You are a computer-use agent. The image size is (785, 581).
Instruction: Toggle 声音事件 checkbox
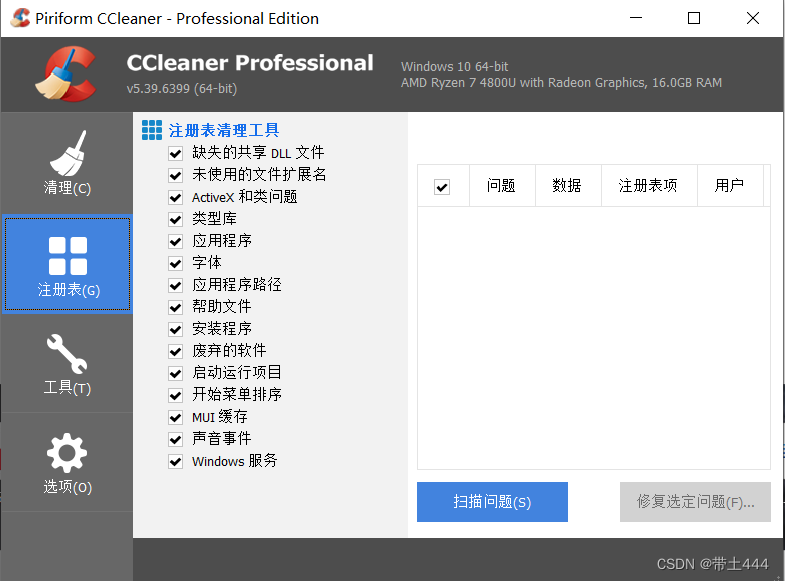coord(175,439)
